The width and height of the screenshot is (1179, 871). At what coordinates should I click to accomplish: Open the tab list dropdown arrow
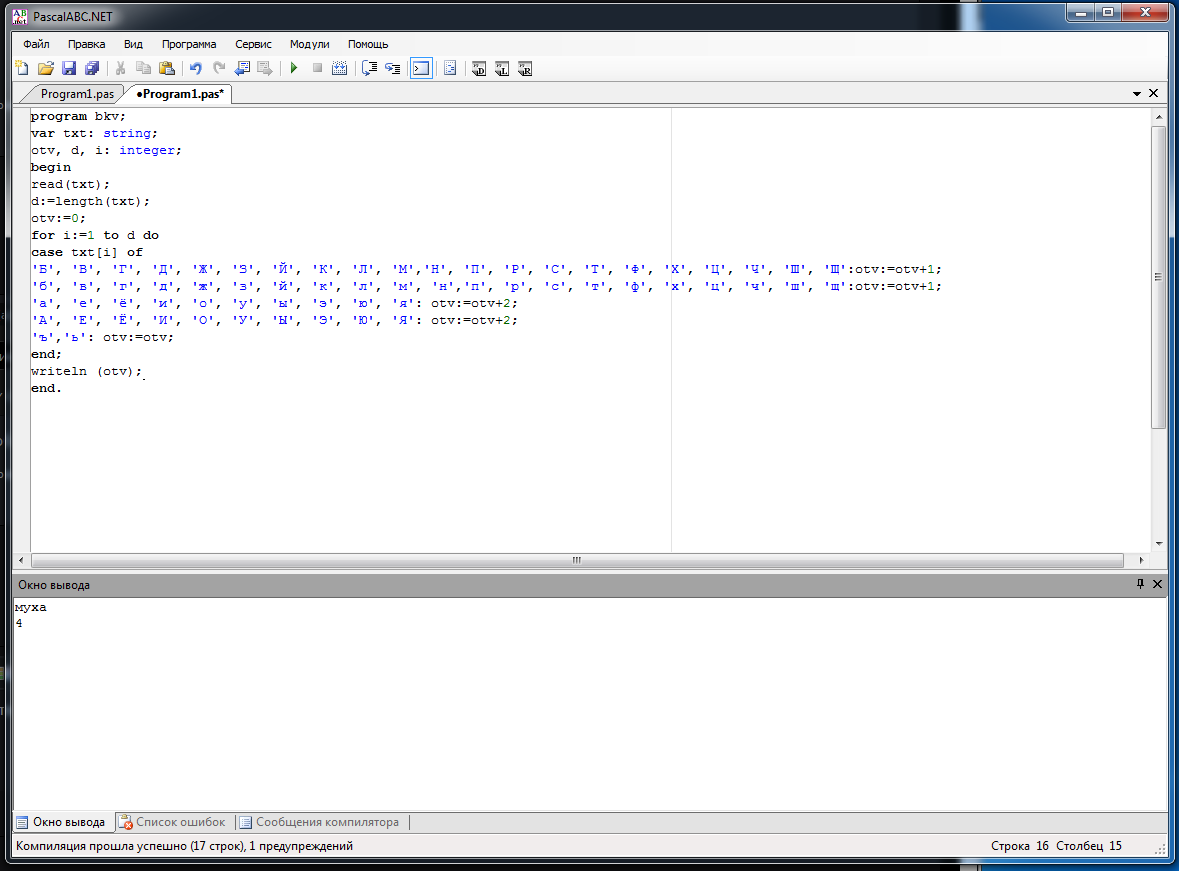[1137, 94]
